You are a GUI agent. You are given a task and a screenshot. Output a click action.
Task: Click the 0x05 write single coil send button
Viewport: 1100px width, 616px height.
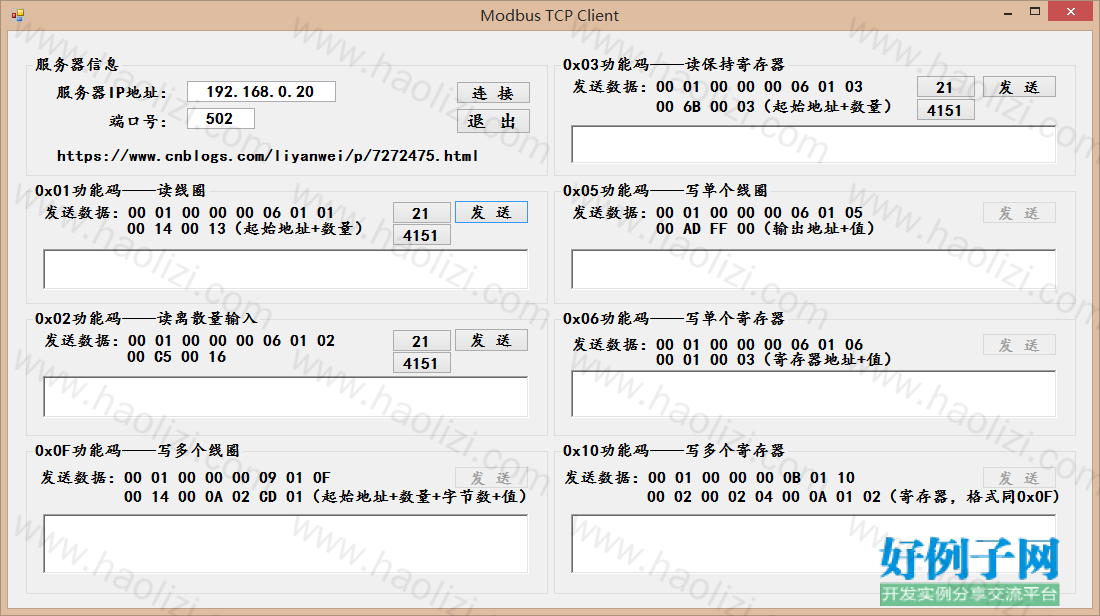1019,213
